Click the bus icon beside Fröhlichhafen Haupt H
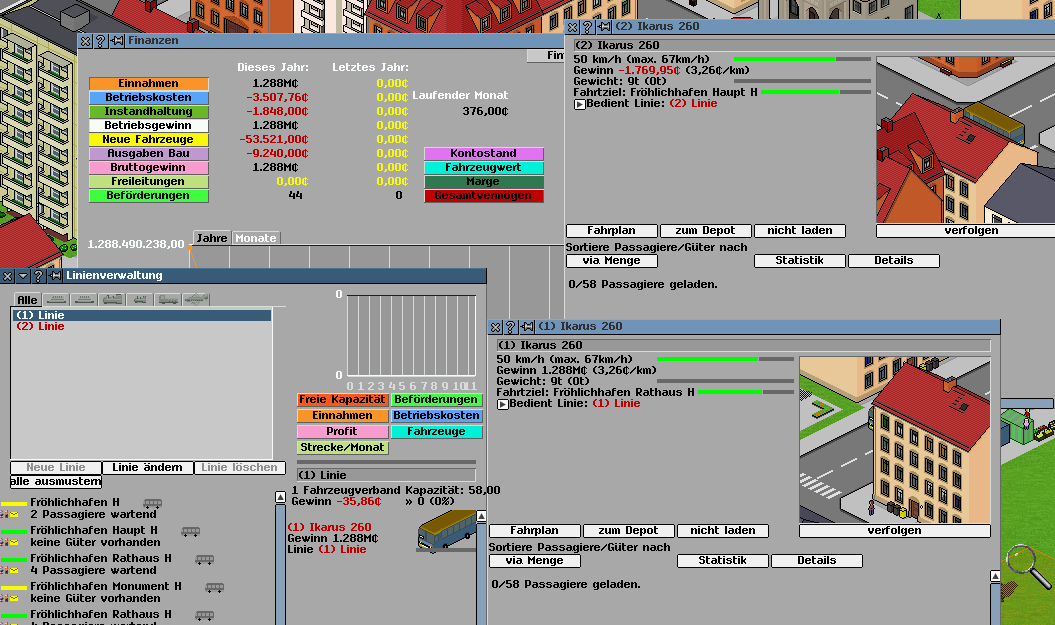Viewport: 1055px width, 625px height. tap(189, 531)
